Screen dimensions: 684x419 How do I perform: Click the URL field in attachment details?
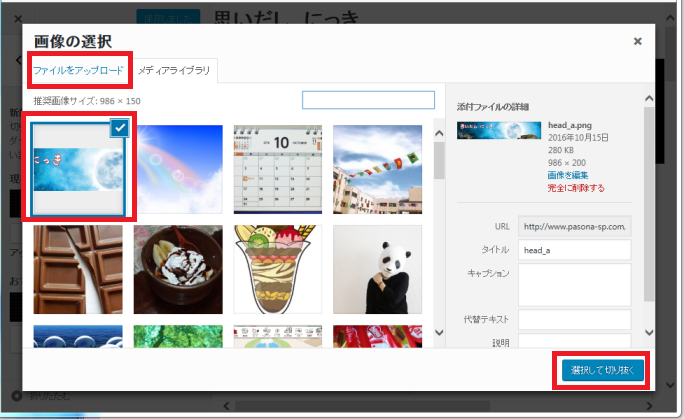point(574,227)
